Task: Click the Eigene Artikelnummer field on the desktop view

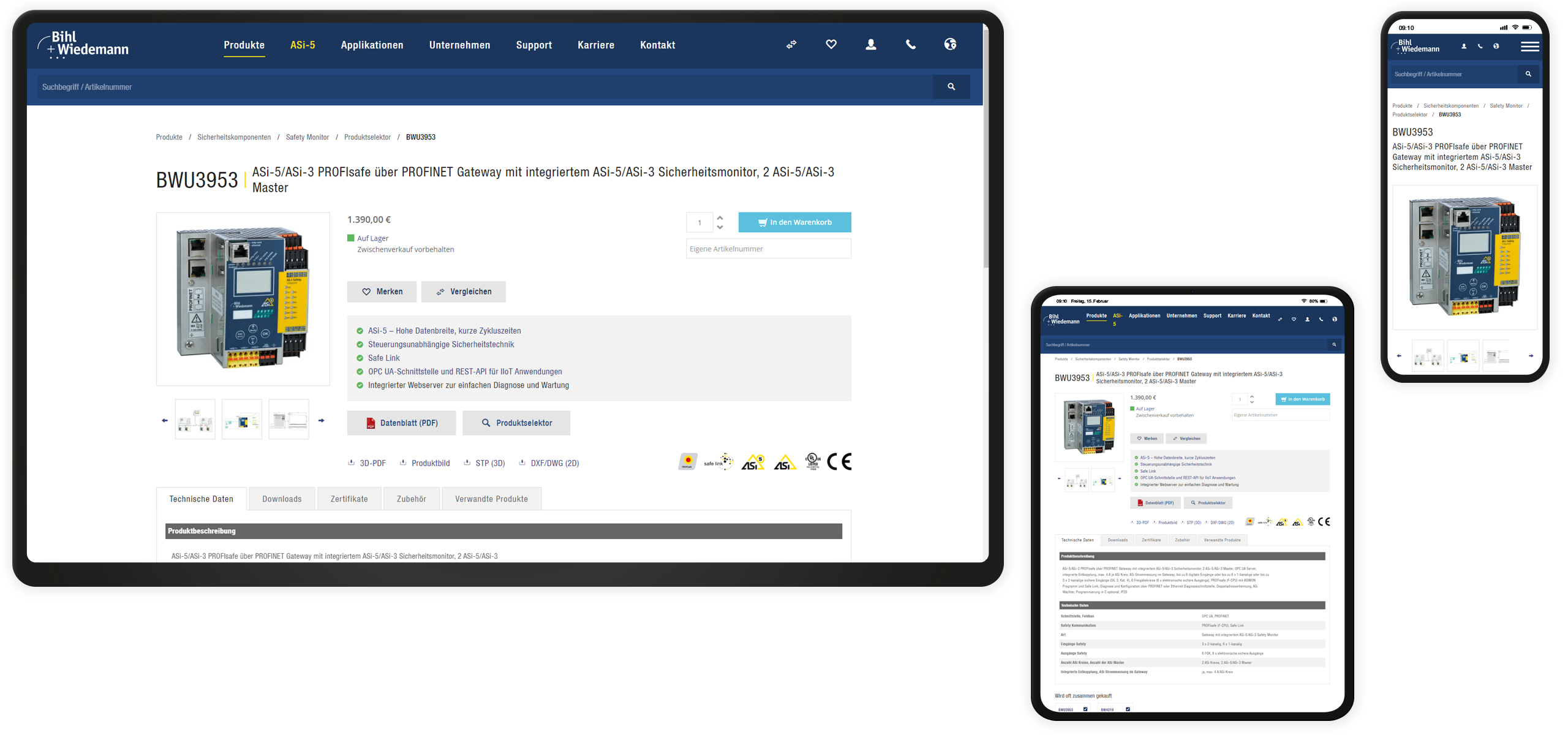Action: (x=768, y=249)
